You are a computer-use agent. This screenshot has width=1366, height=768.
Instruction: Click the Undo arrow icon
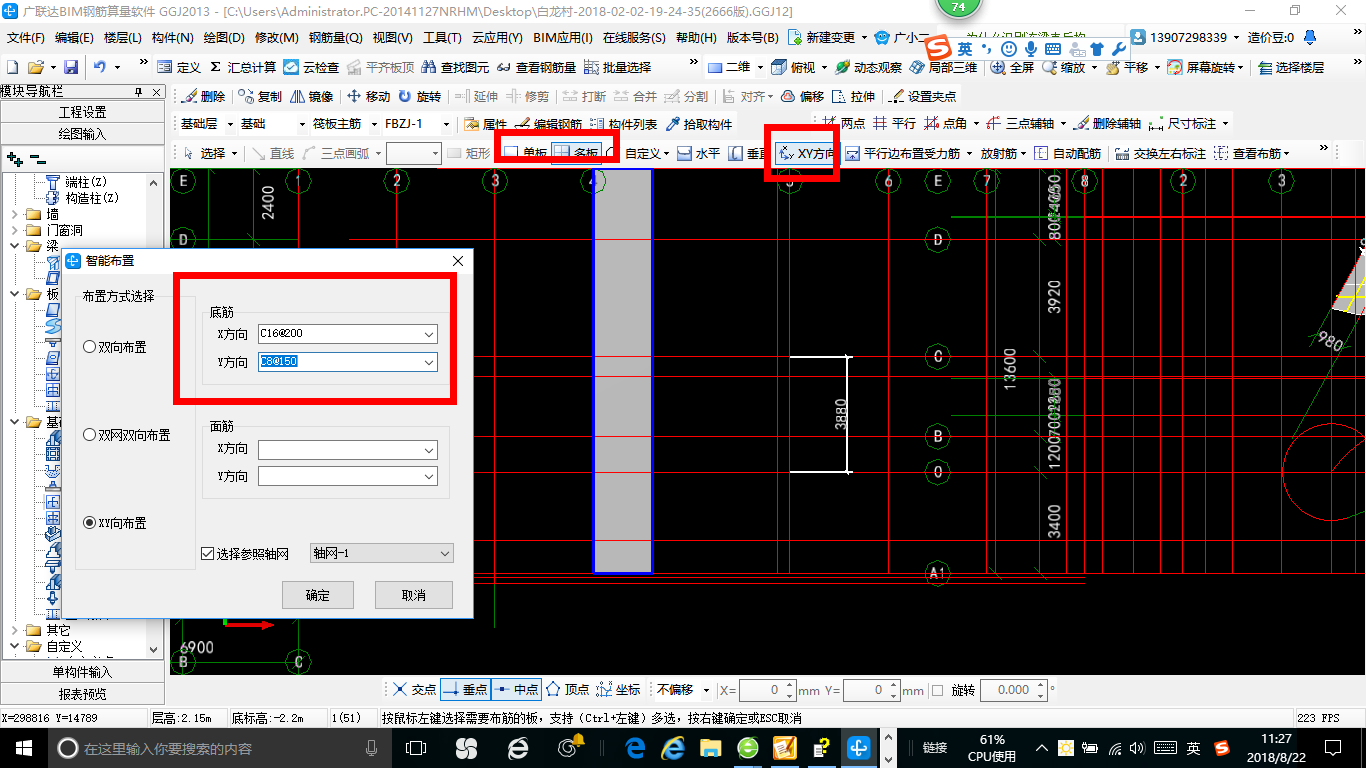click(100, 67)
